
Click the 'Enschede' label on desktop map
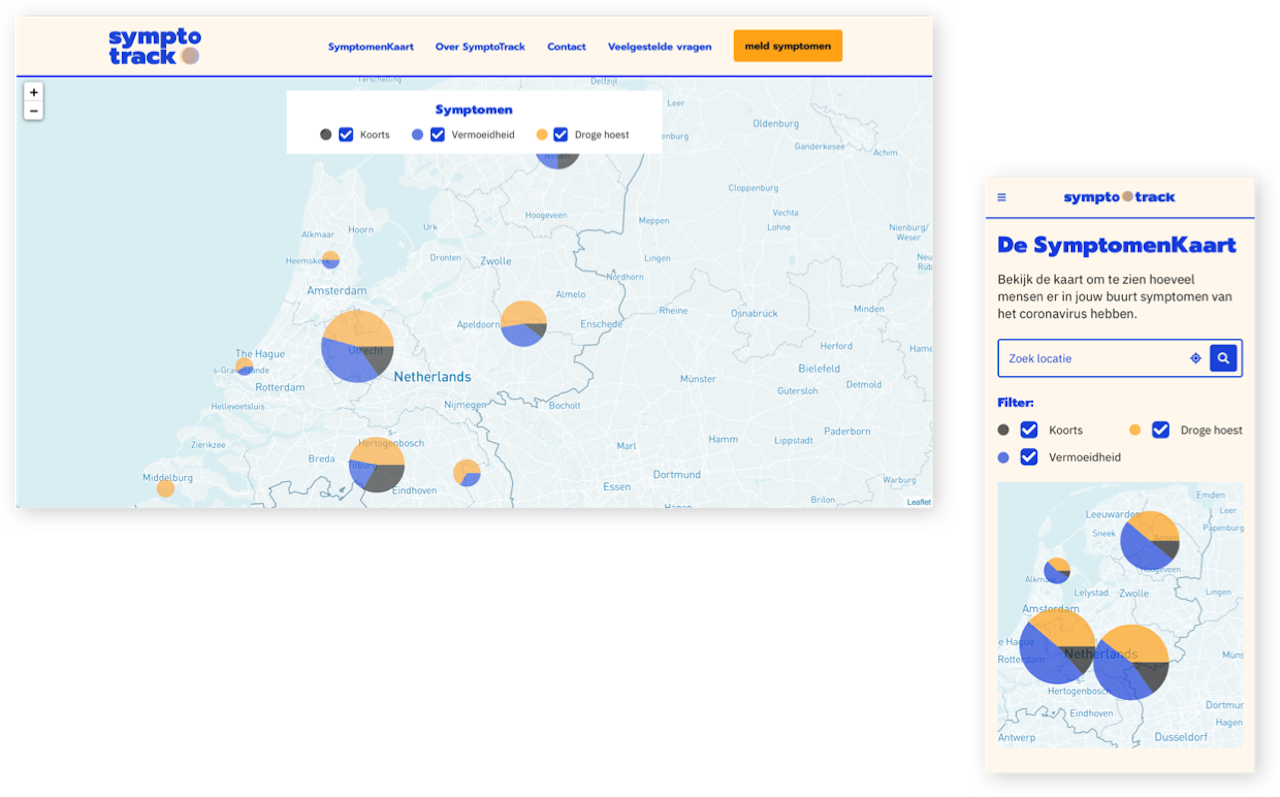click(602, 324)
